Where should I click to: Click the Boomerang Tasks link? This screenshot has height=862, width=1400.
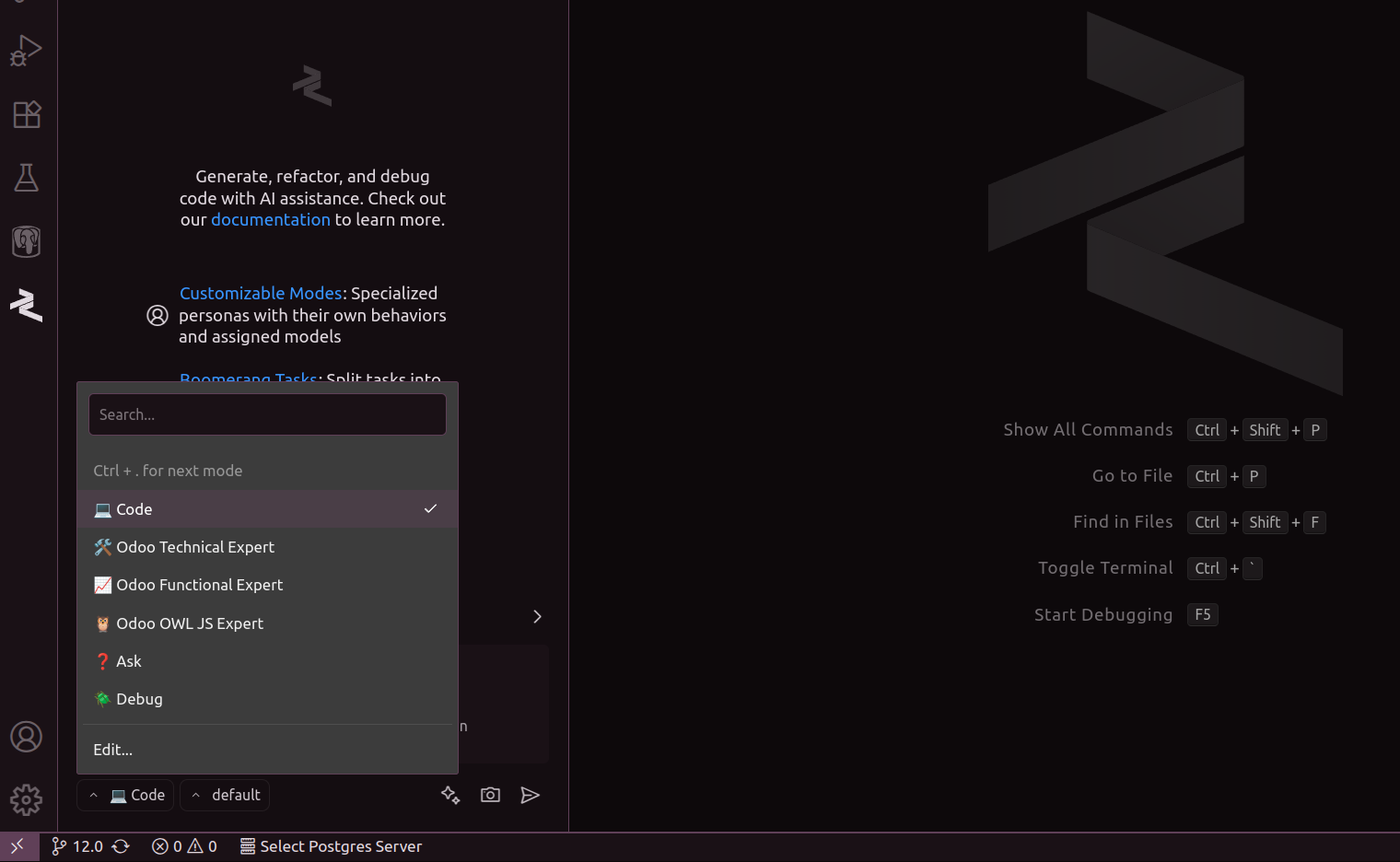click(x=249, y=378)
